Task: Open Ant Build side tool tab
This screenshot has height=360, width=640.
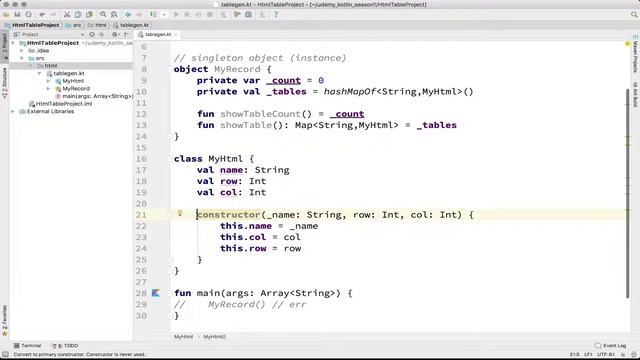Action: 635,94
